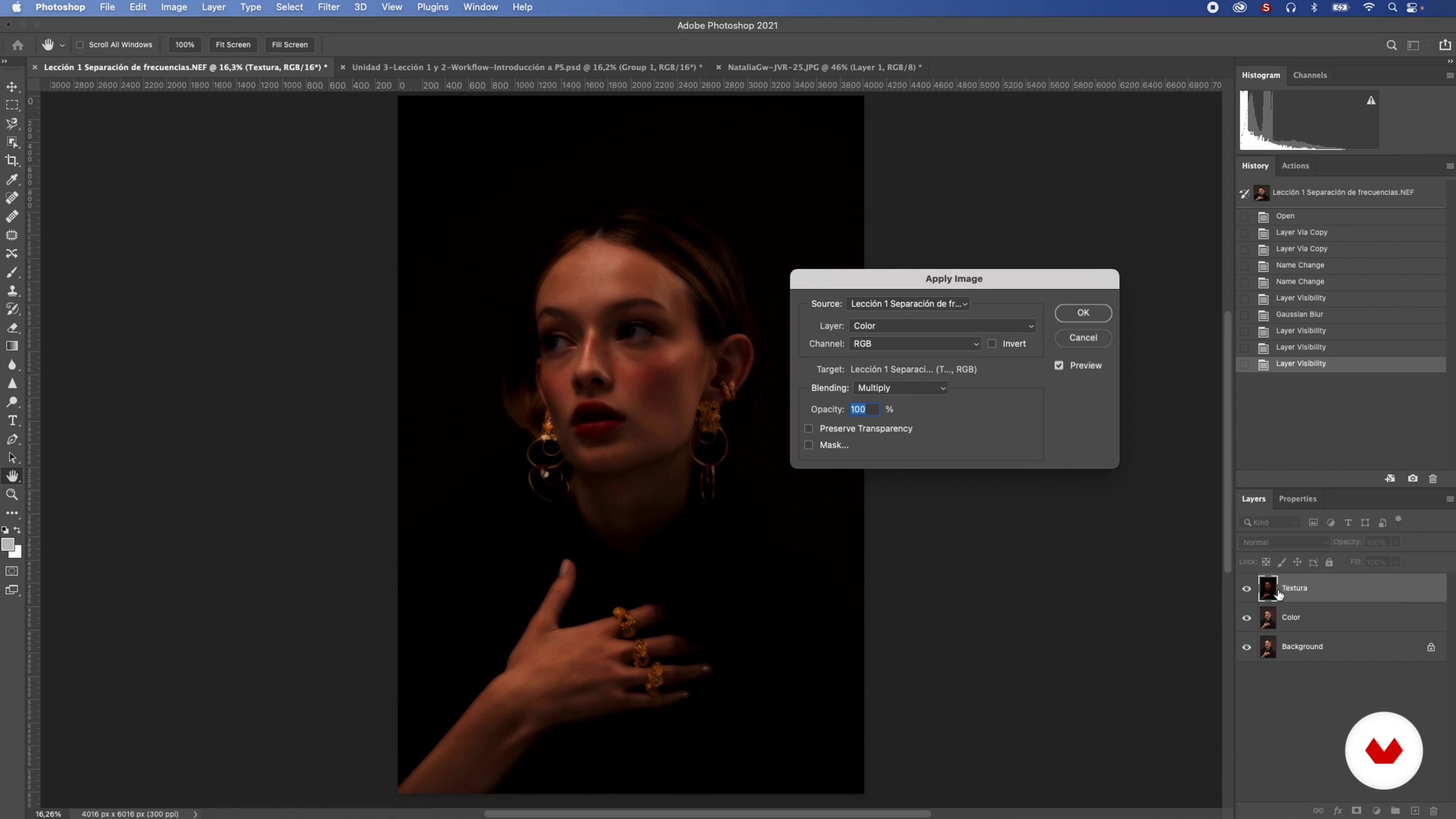Select the Move tool
Image resolution: width=1456 pixels, height=819 pixels.
pyautogui.click(x=12, y=86)
